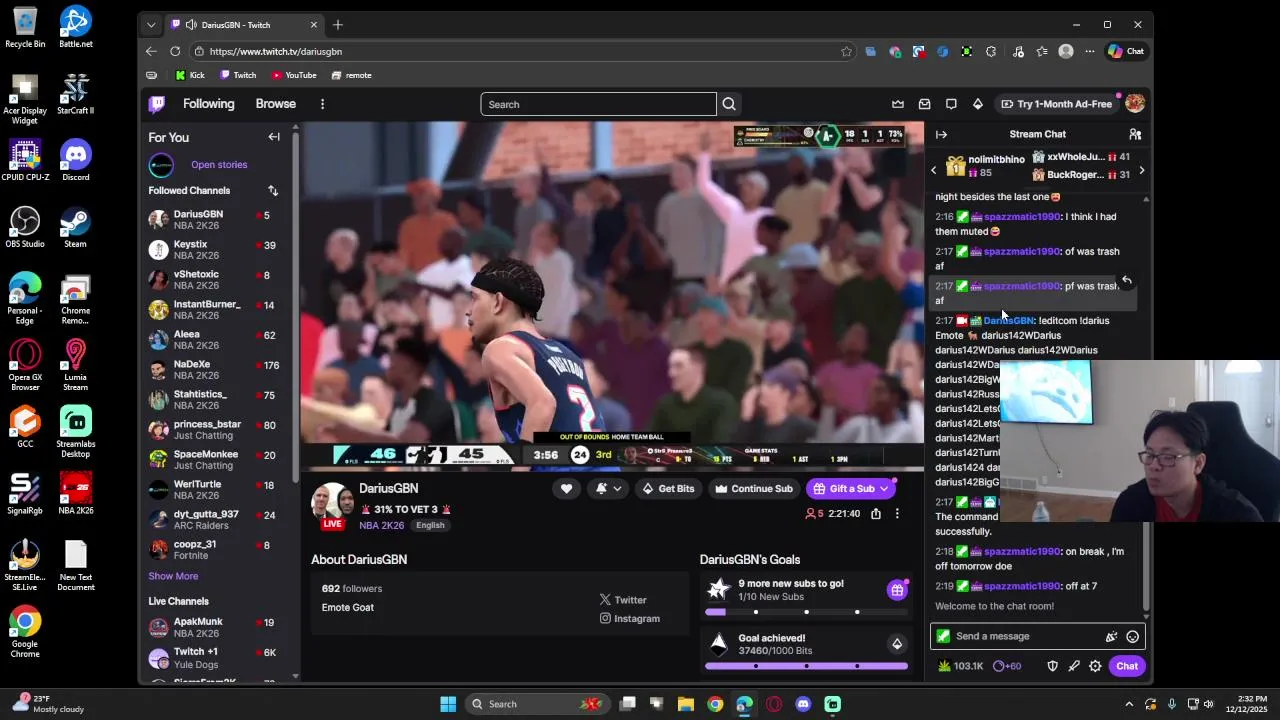The width and height of the screenshot is (1280, 720).
Task: Open the chat shield mode icon
Action: coord(1052,666)
